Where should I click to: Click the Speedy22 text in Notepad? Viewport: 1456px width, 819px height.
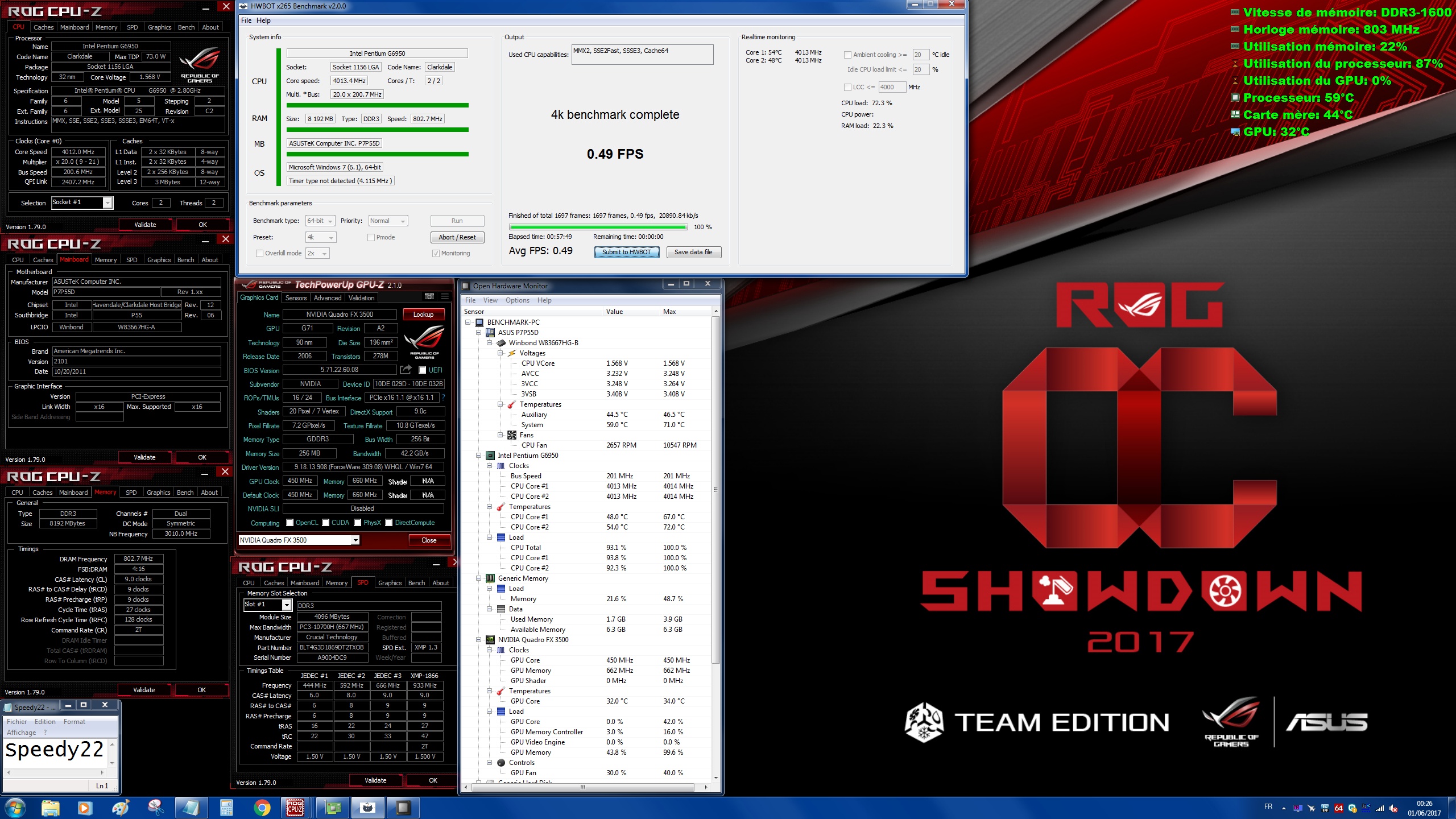coord(55,750)
